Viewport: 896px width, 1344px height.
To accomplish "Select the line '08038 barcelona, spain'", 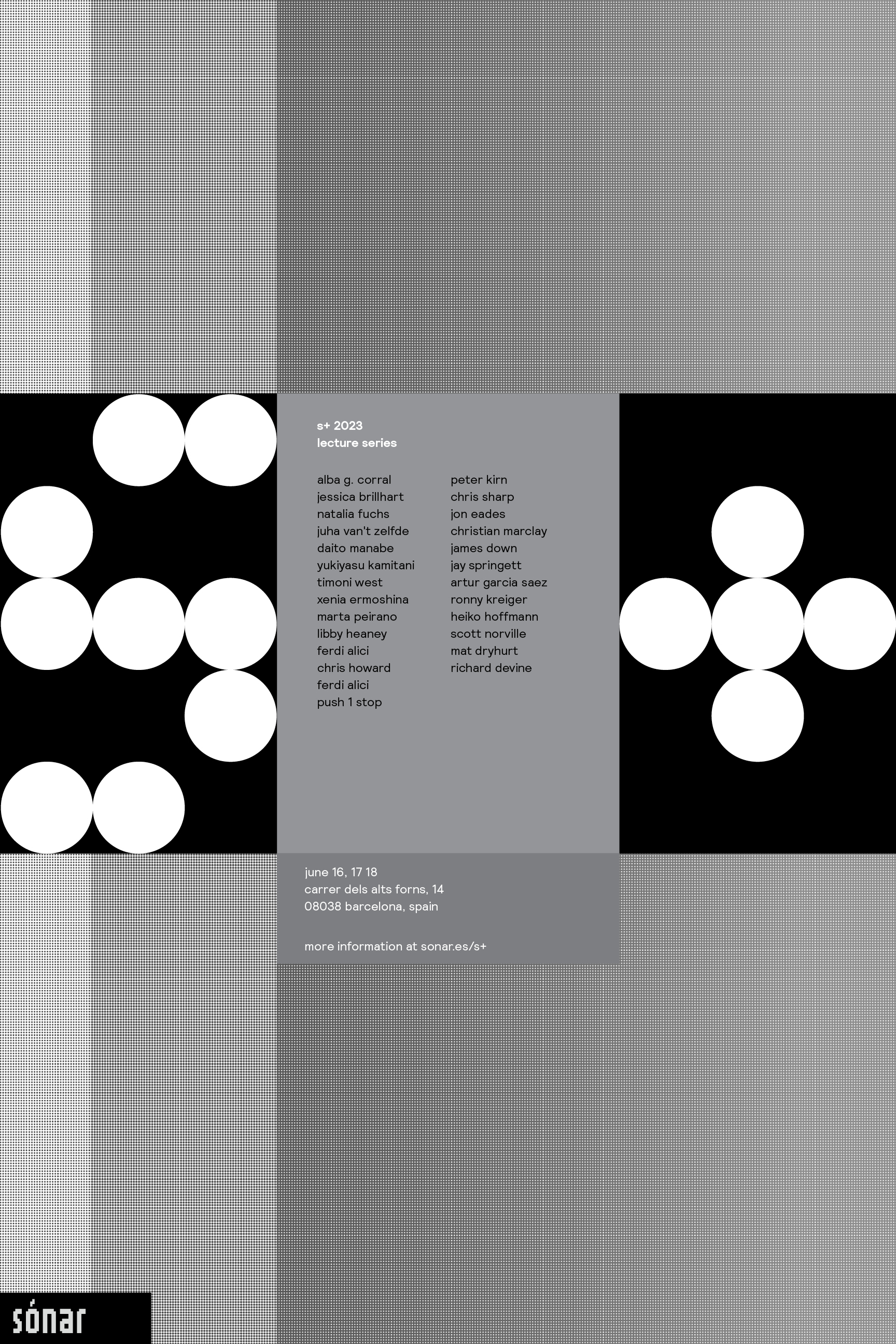I will 371,907.
